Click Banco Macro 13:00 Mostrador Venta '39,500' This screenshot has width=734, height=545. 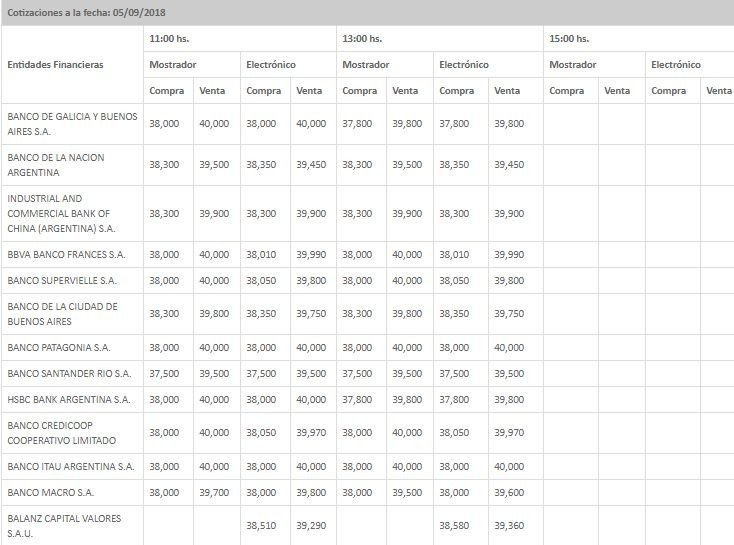pyautogui.click(x=407, y=493)
